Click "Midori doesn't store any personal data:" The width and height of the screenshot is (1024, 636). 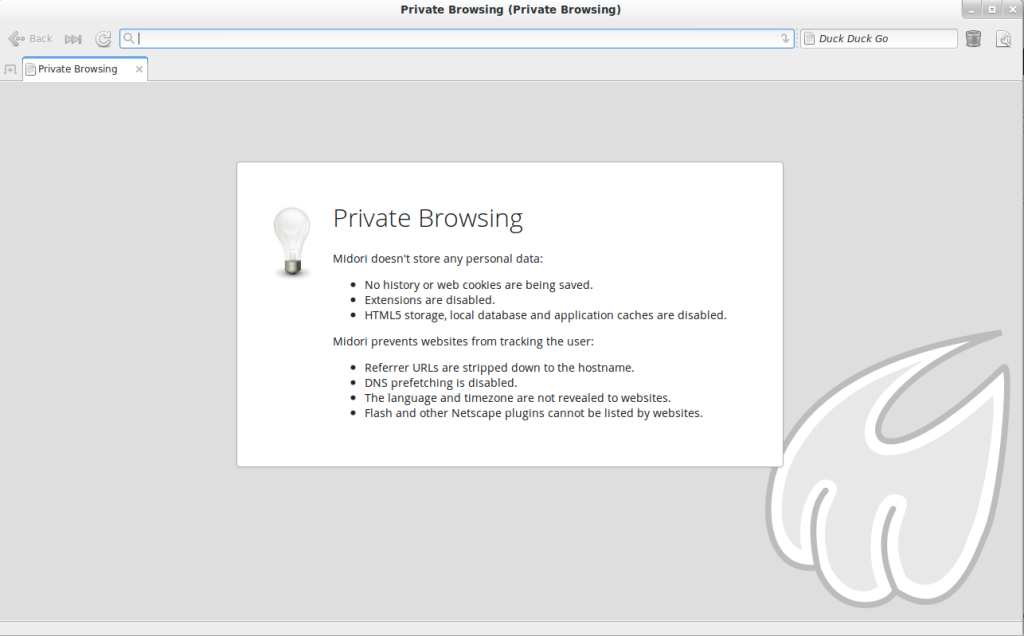(x=438, y=259)
